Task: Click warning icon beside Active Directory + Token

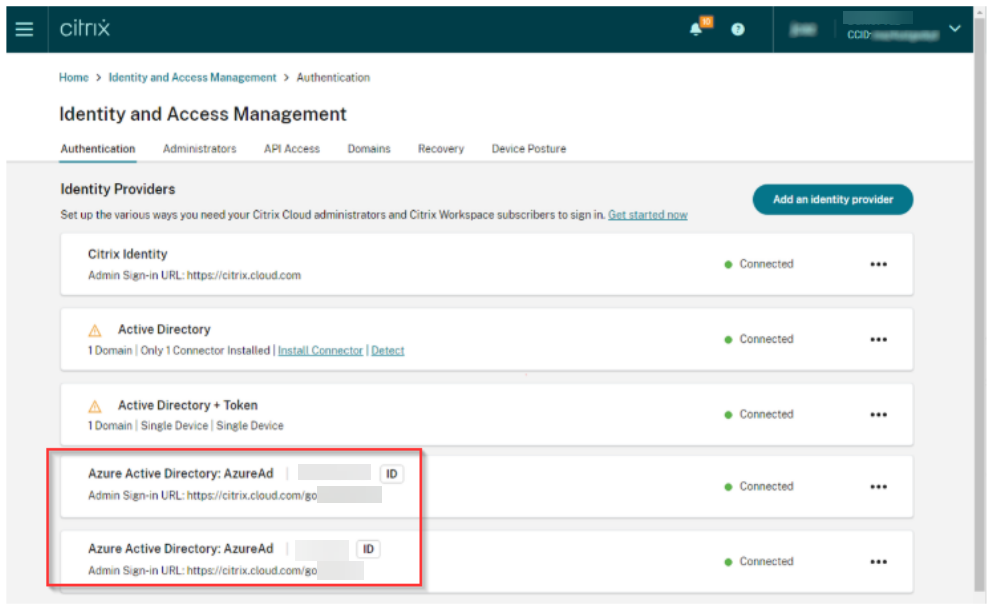Action: 95,406
